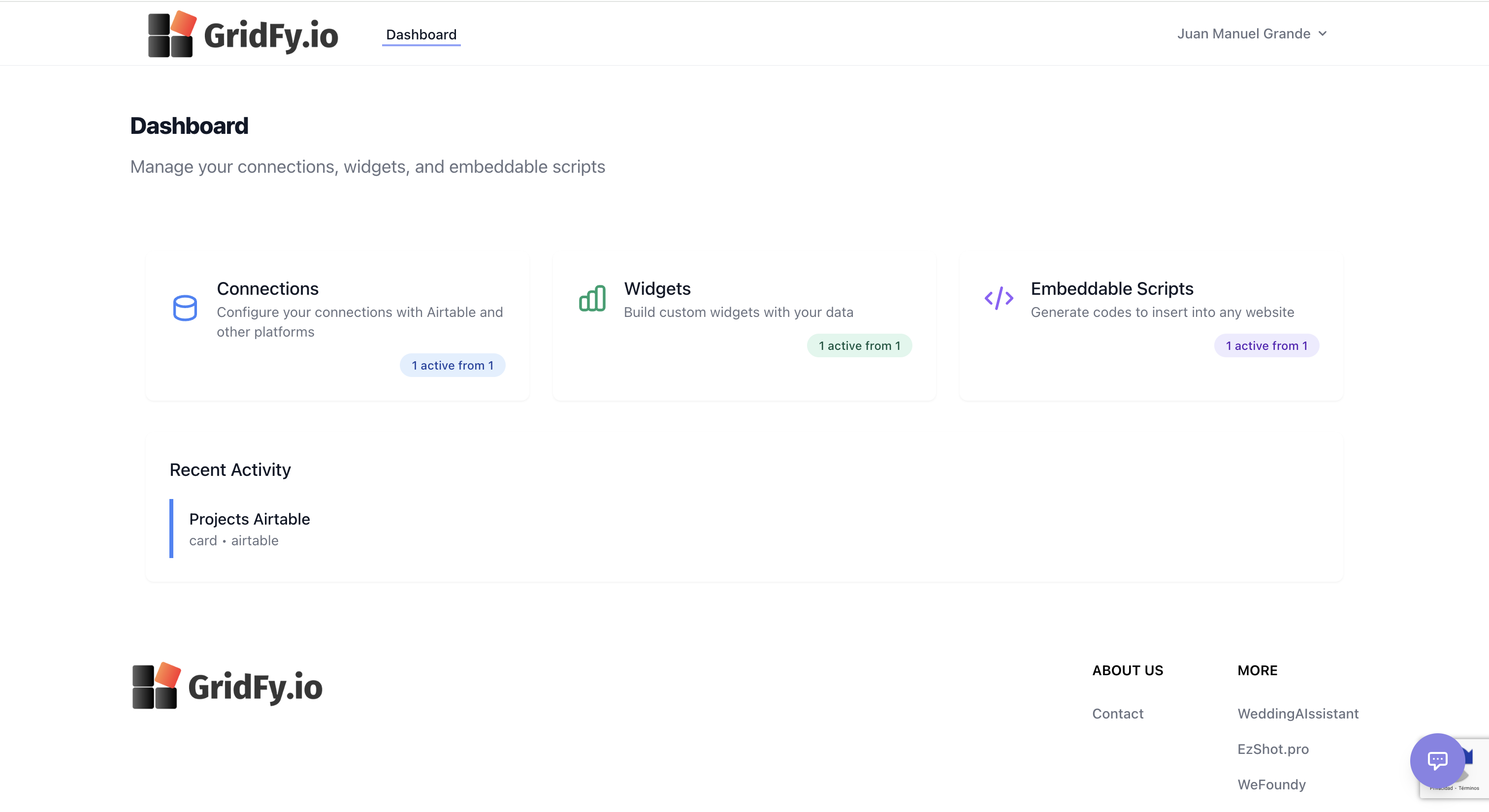Click Widgets '1 active from 1' badge
The image size is (1489, 812).
[x=859, y=345]
